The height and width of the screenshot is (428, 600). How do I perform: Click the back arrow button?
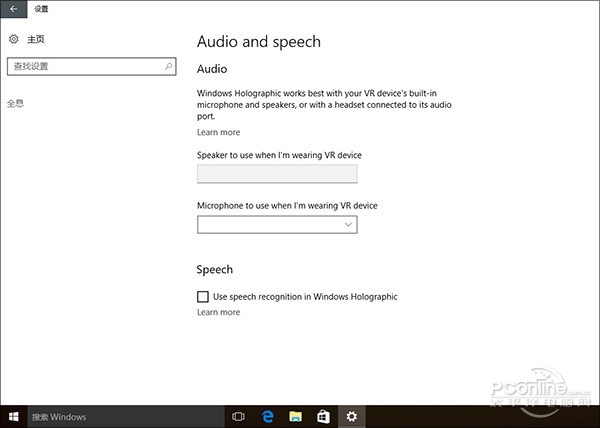click(x=13, y=9)
